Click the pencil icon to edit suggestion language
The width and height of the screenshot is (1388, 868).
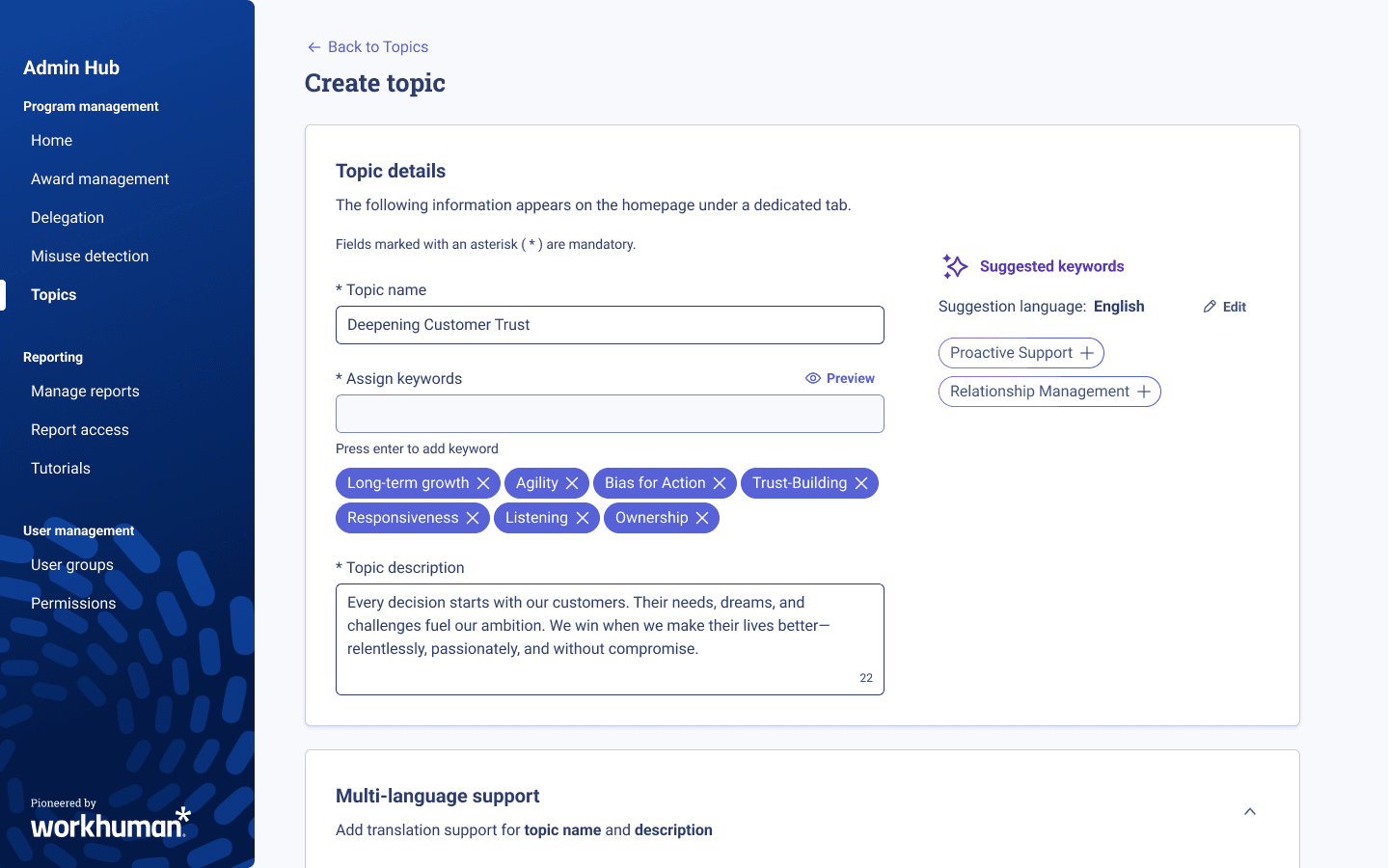1211,306
